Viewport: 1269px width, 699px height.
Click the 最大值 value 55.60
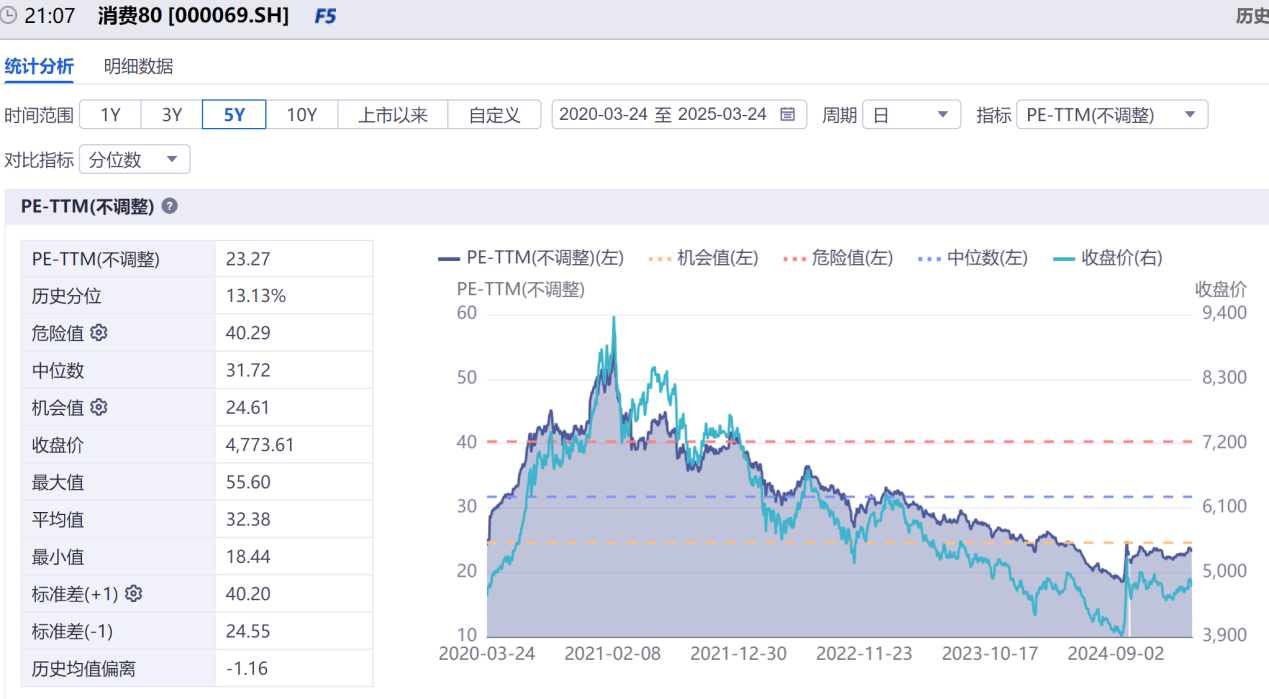click(x=248, y=482)
